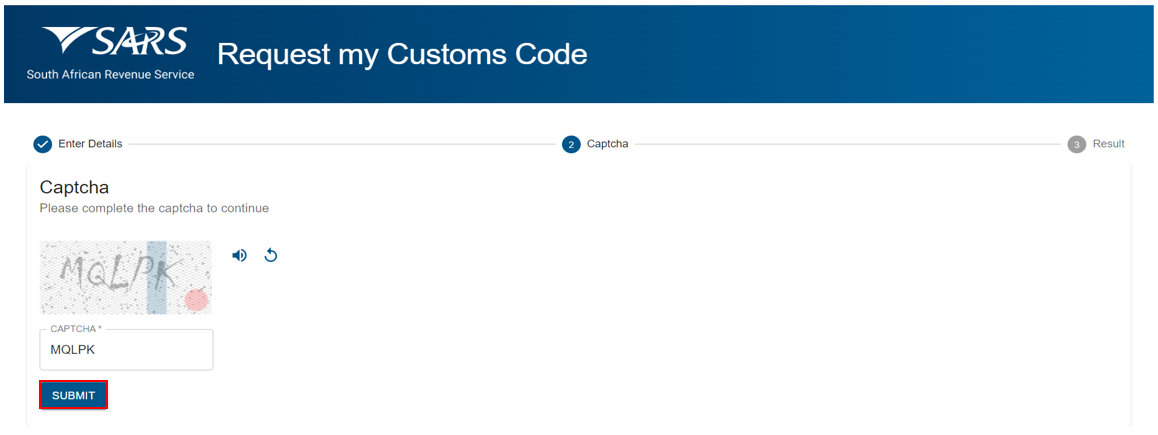Select the Captcha step label in the stepper
Image resolution: width=1158 pixels, height=435 pixels.
pos(608,144)
